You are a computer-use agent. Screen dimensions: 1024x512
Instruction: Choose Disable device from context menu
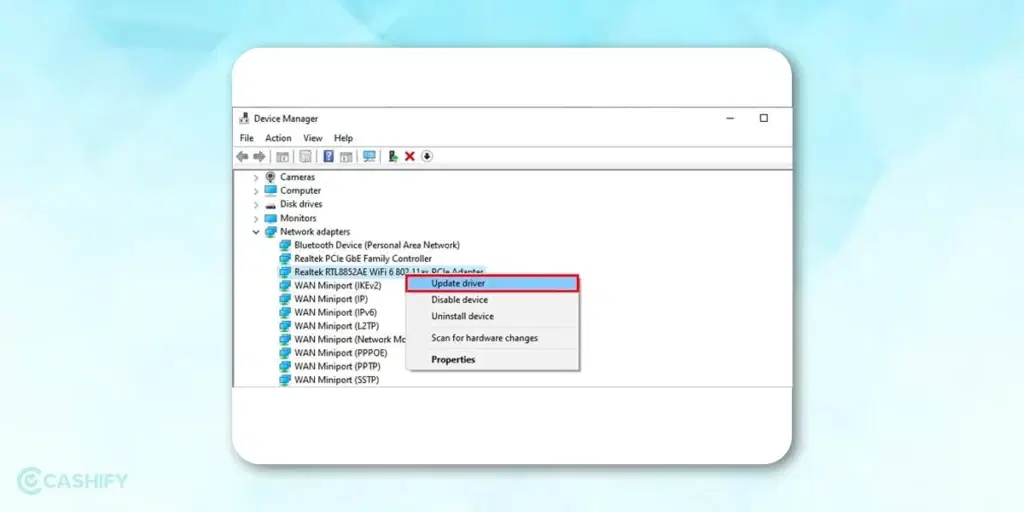[x=492, y=300]
